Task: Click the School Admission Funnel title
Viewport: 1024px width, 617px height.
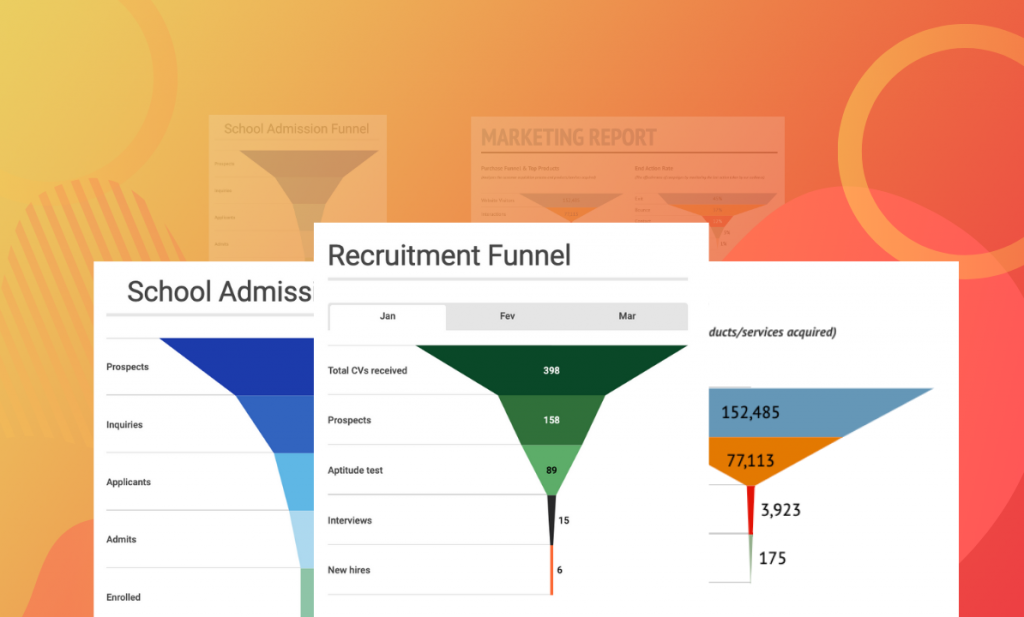Action: point(218,292)
